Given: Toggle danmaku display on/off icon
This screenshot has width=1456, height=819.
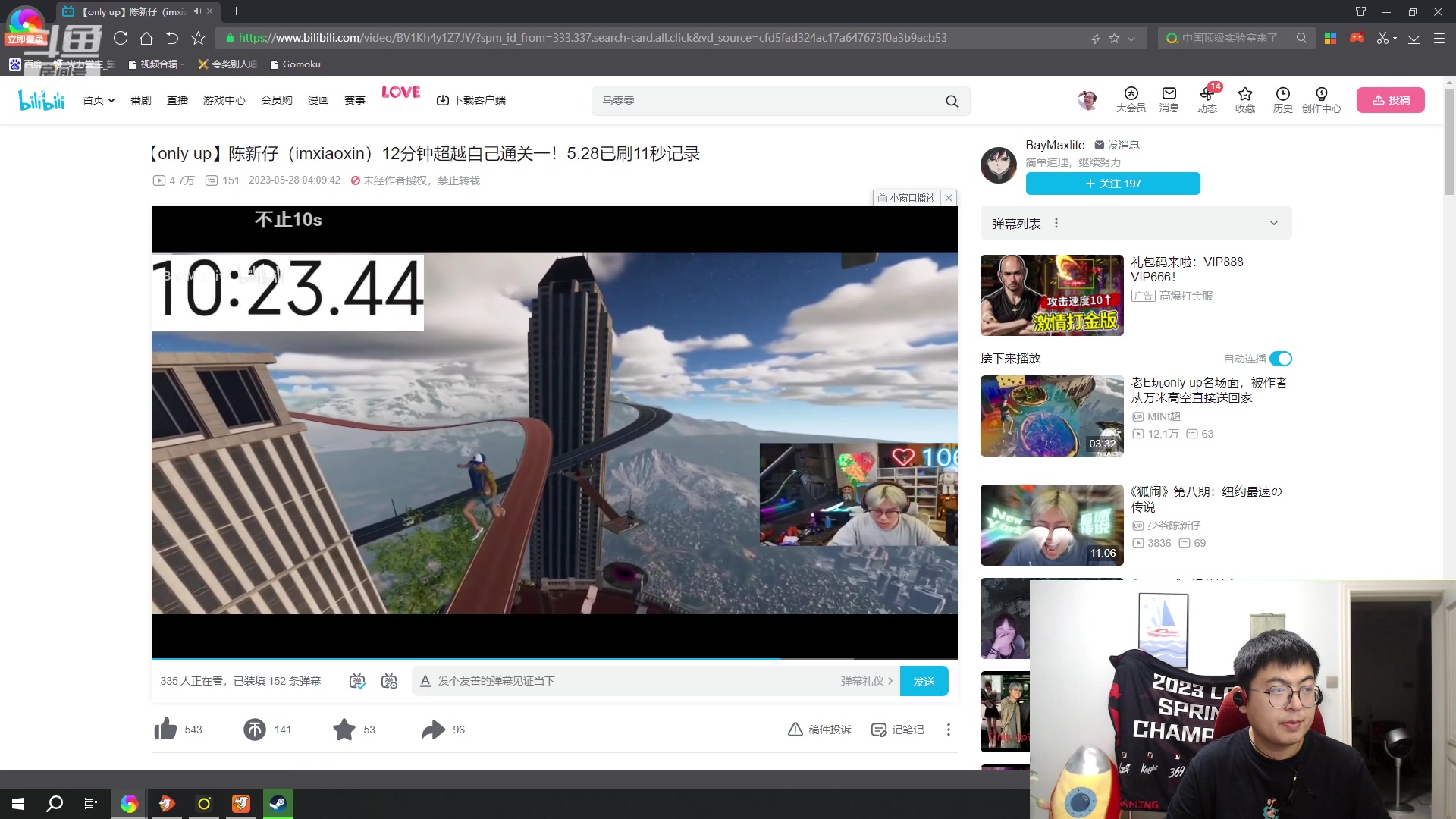Looking at the screenshot, I should pyautogui.click(x=357, y=681).
